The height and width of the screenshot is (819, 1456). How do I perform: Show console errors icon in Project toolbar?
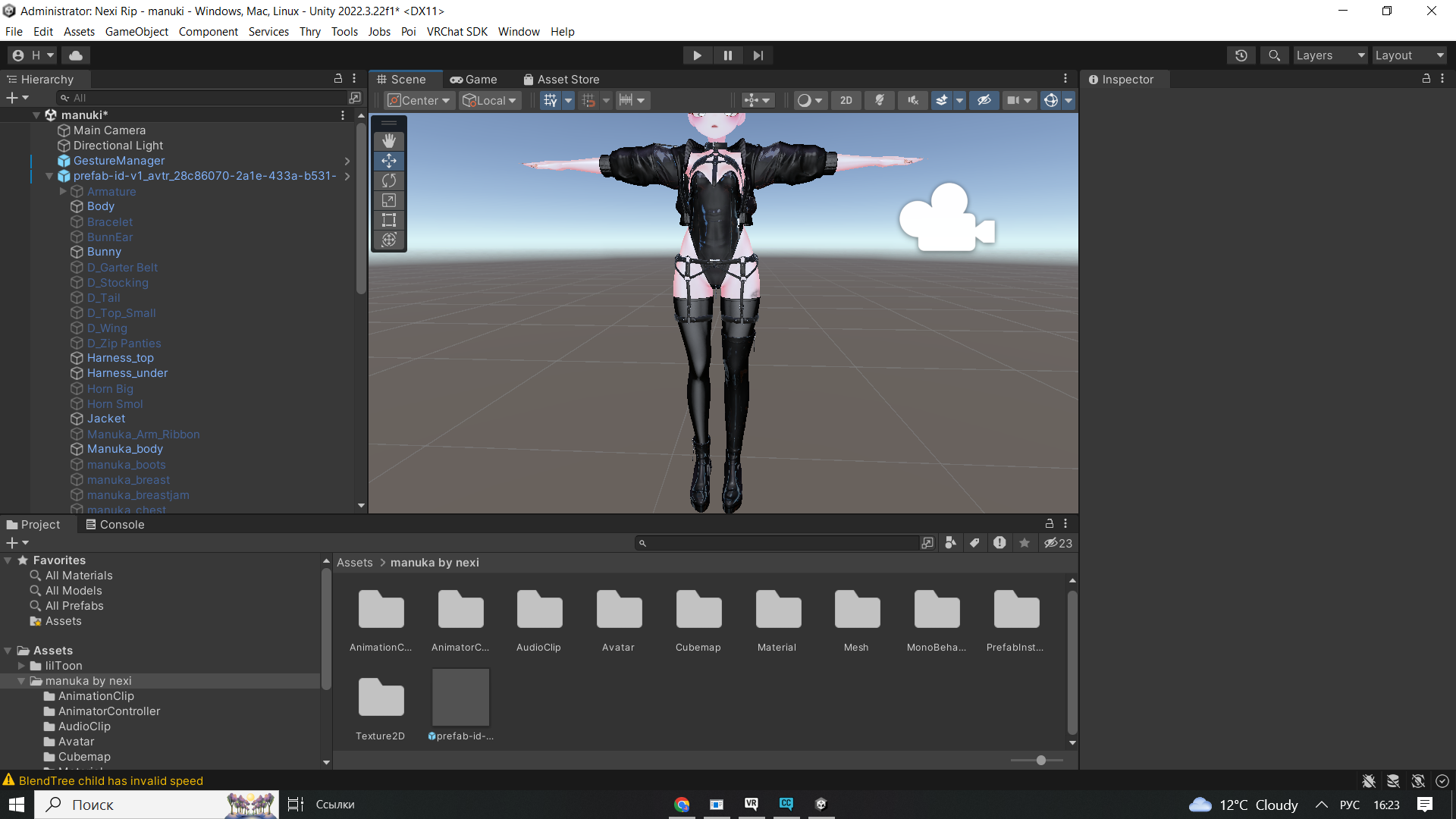pos(999,543)
